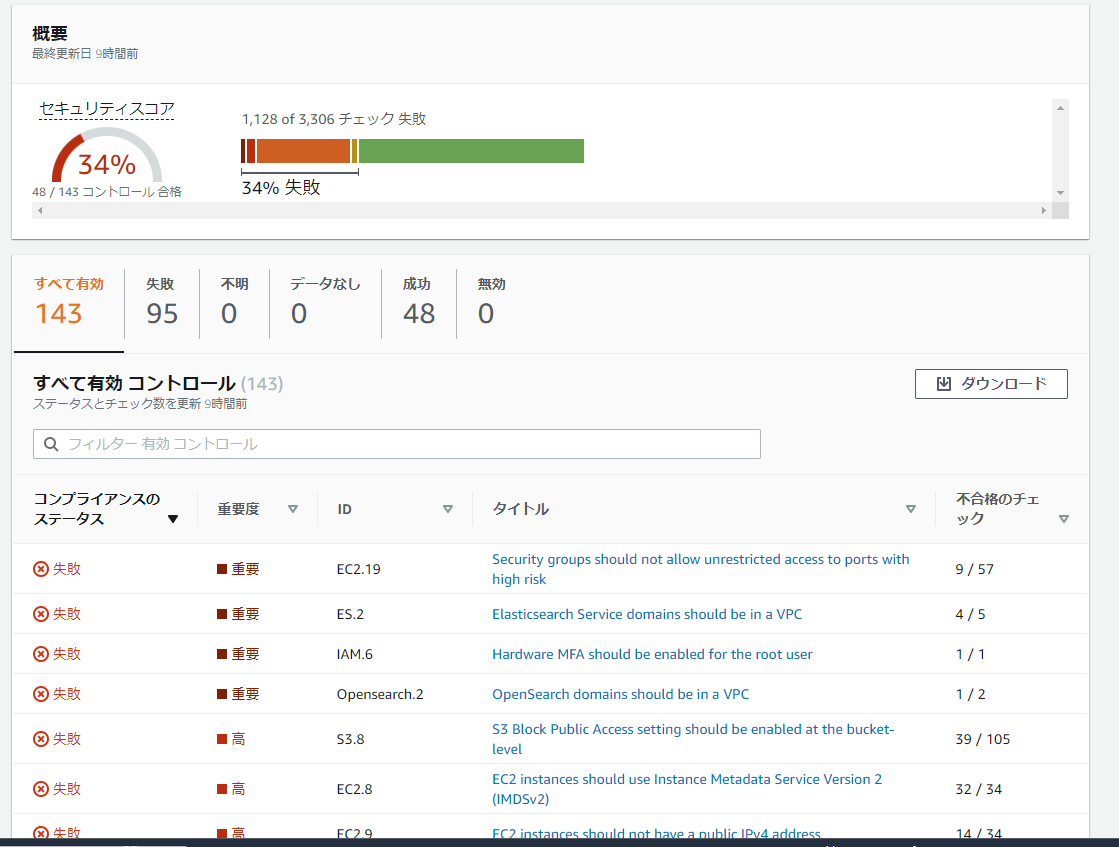Click horizontal scrollbar track under security score
Image resolution: width=1119 pixels, height=847 pixels.
(542, 211)
